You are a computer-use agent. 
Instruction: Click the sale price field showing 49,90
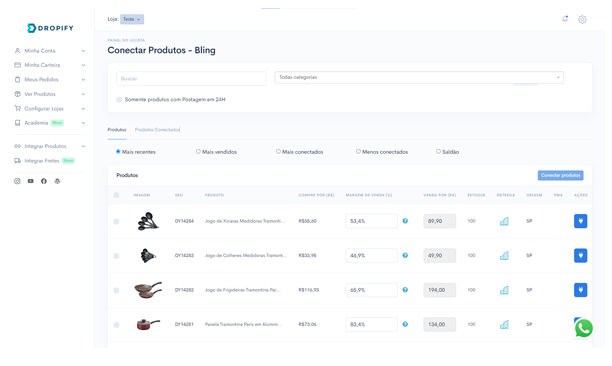point(439,256)
